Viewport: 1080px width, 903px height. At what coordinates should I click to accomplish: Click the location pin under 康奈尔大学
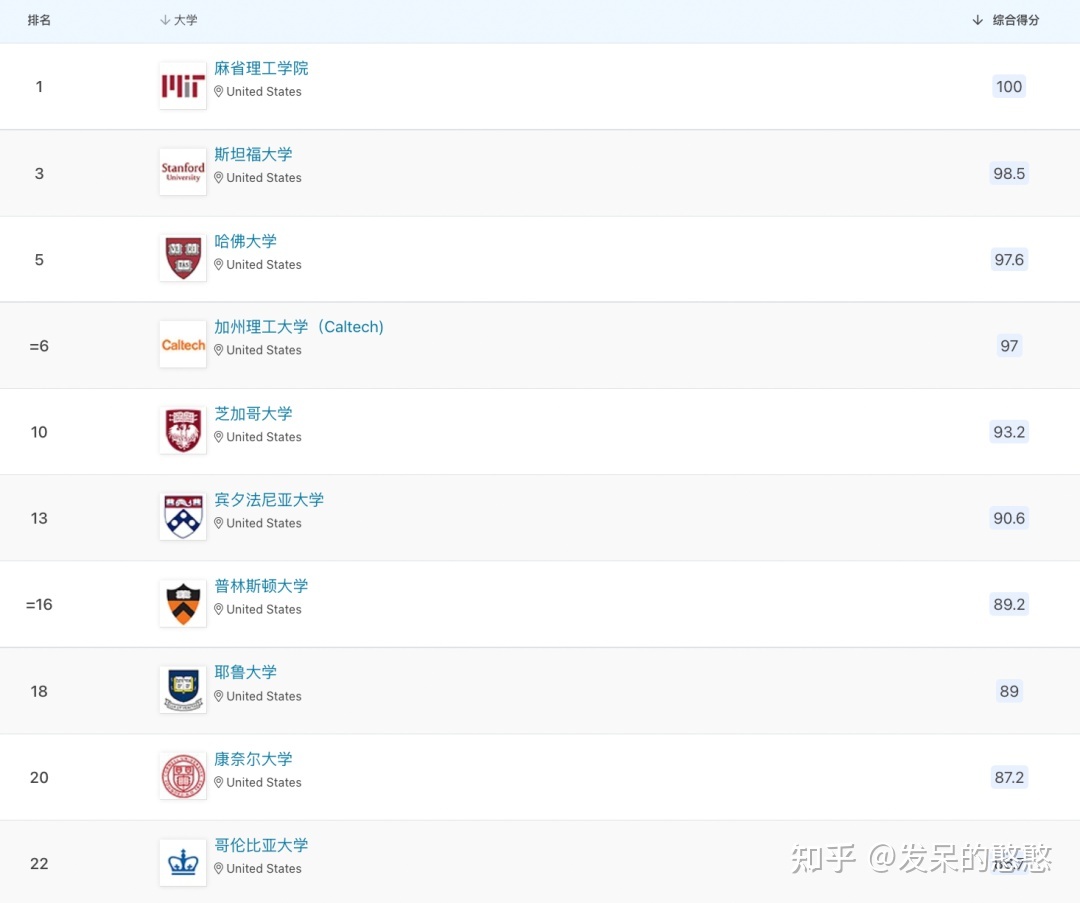point(218,782)
